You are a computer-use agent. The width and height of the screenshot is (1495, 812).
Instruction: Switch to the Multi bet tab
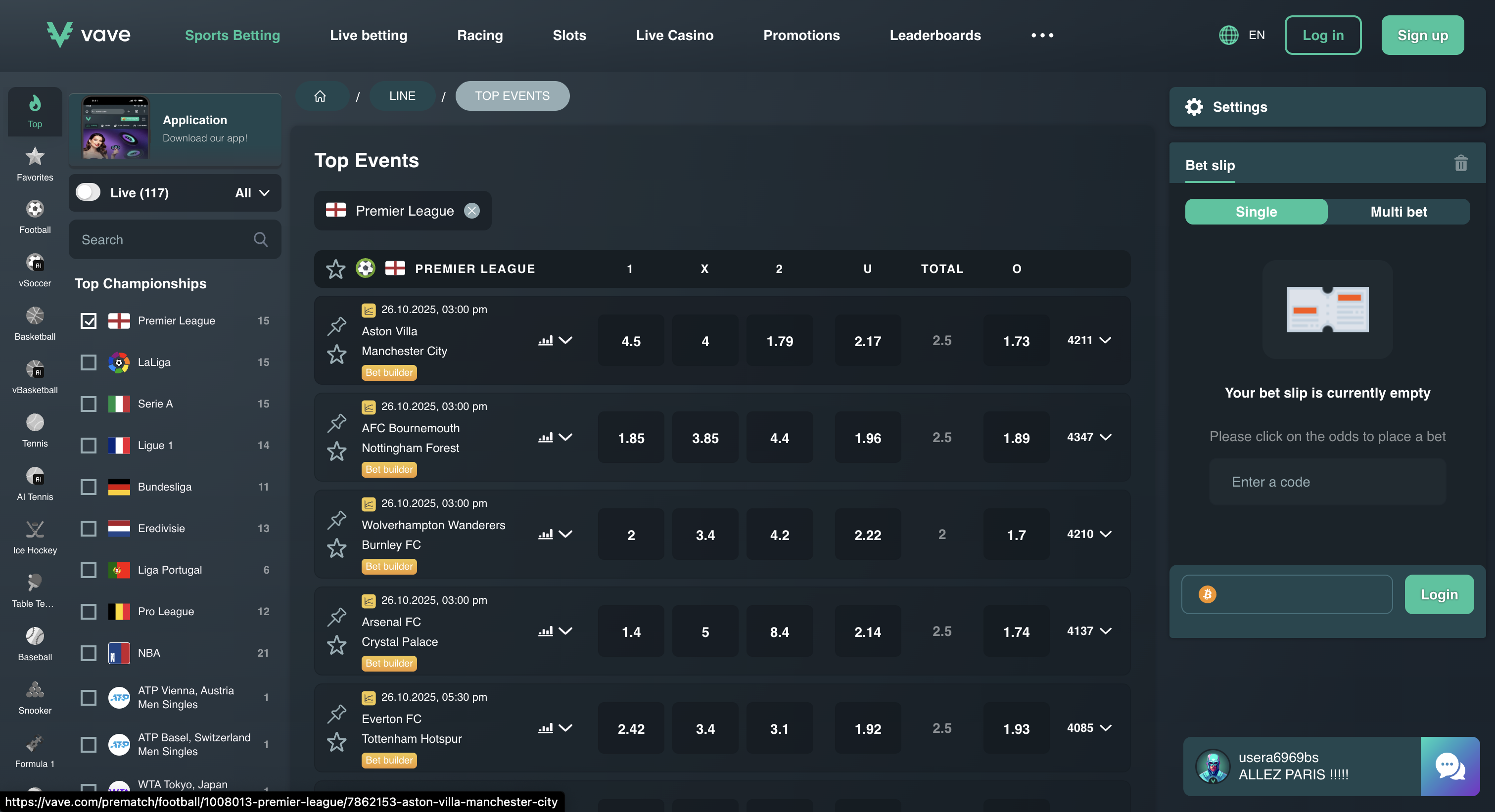click(x=1398, y=212)
